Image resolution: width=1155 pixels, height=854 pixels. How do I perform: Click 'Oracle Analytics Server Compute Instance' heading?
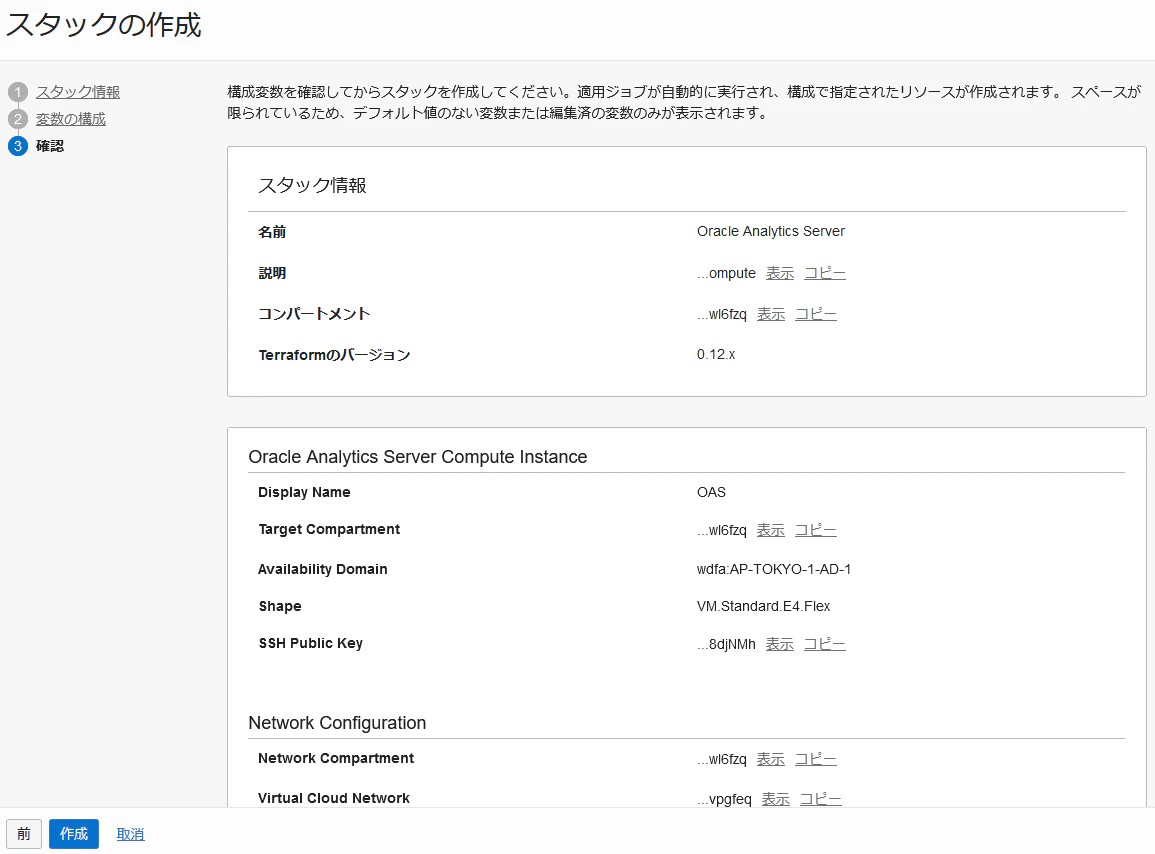pos(418,457)
